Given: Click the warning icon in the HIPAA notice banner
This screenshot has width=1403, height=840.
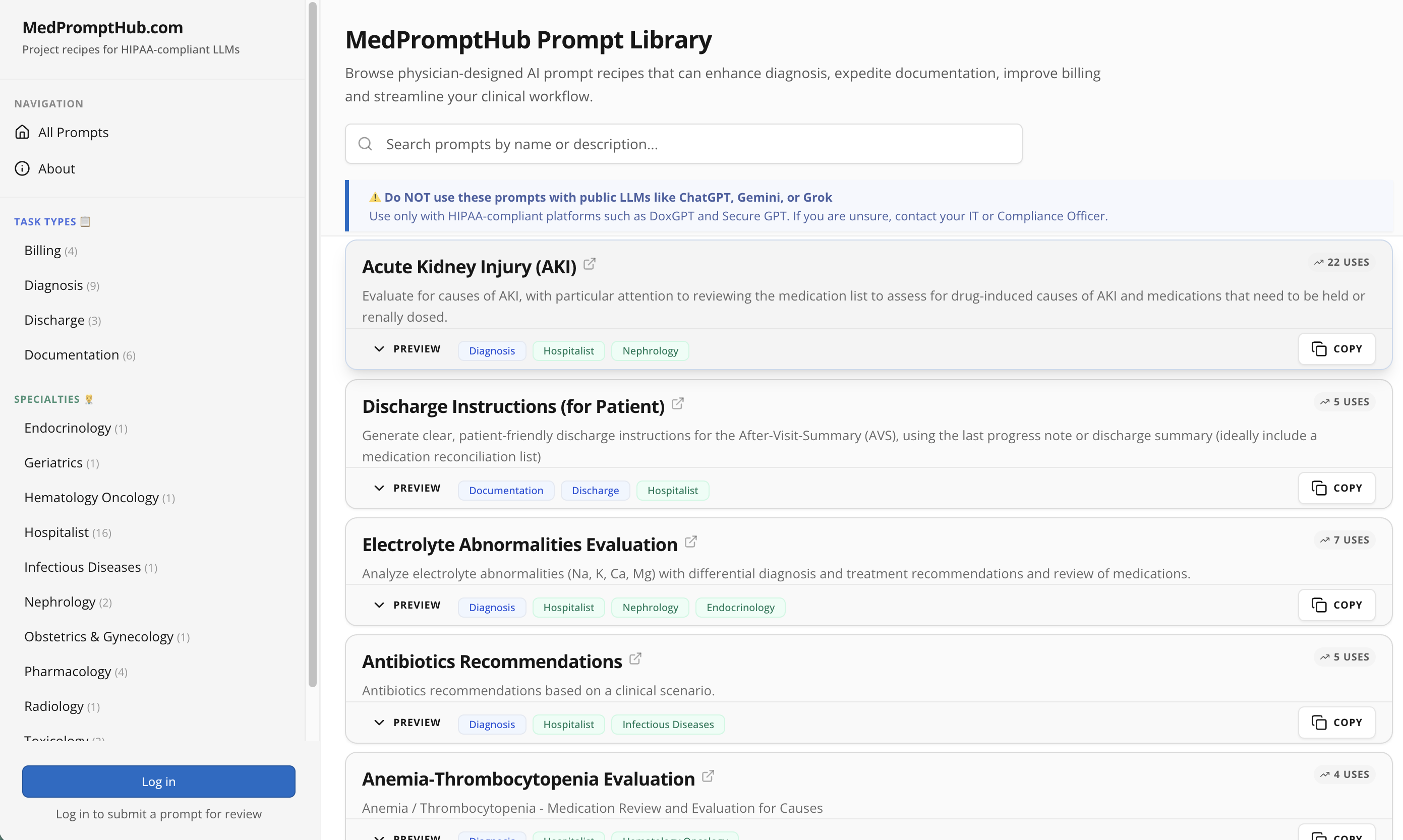Looking at the screenshot, I should [x=374, y=197].
